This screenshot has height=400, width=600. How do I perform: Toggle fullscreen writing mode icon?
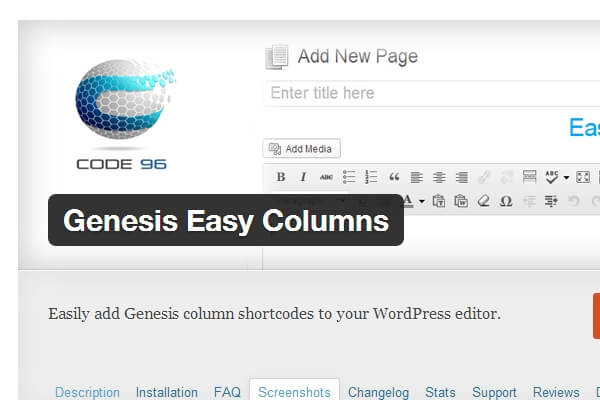pyautogui.click(x=582, y=177)
